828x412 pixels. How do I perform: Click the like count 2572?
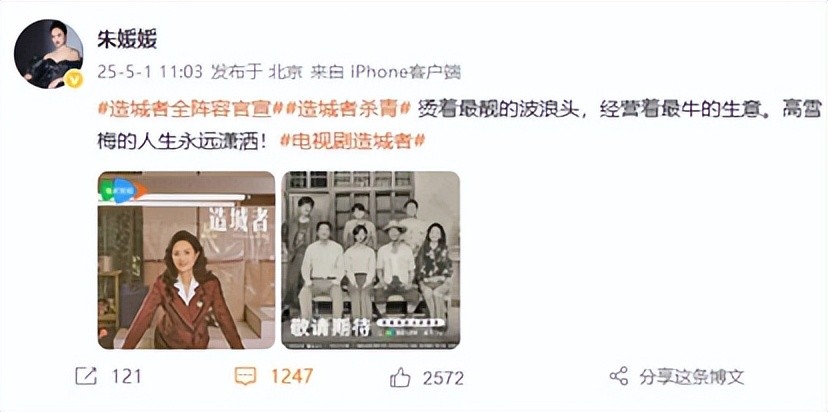(443, 378)
